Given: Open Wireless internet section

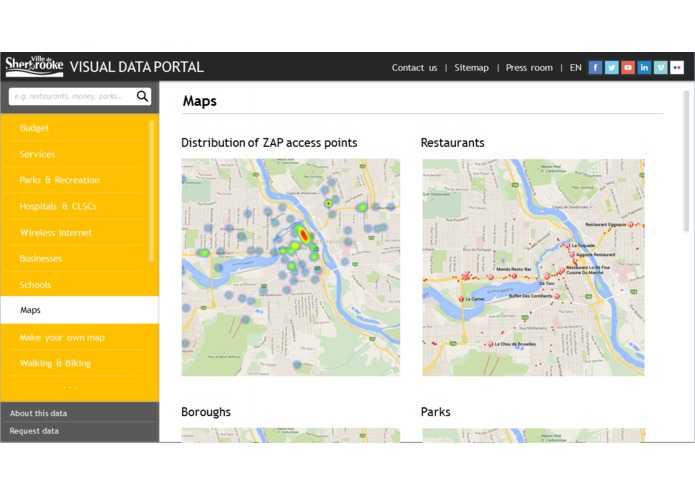Looking at the screenshot, I should 56,232.
